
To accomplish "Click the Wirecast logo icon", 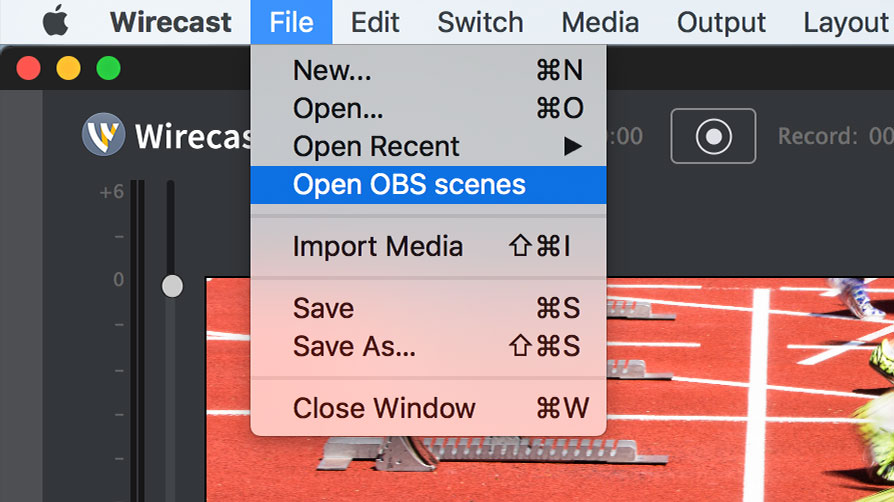I will 103,135.
